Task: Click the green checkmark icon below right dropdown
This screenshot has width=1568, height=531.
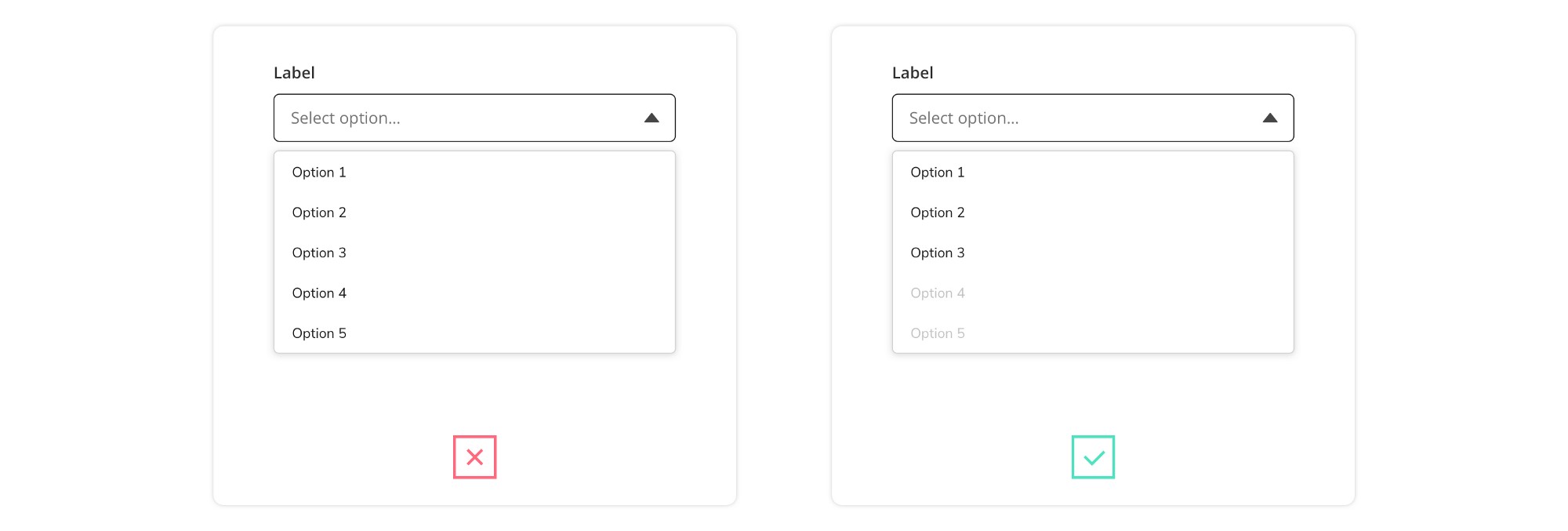Action: 1093,457
